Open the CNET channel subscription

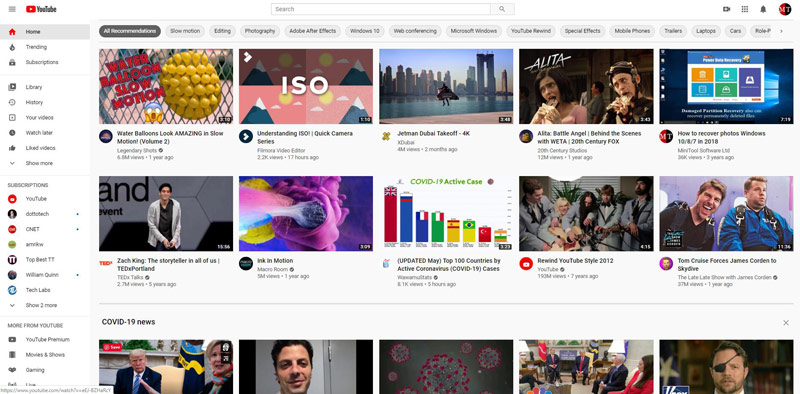[45, 230]
